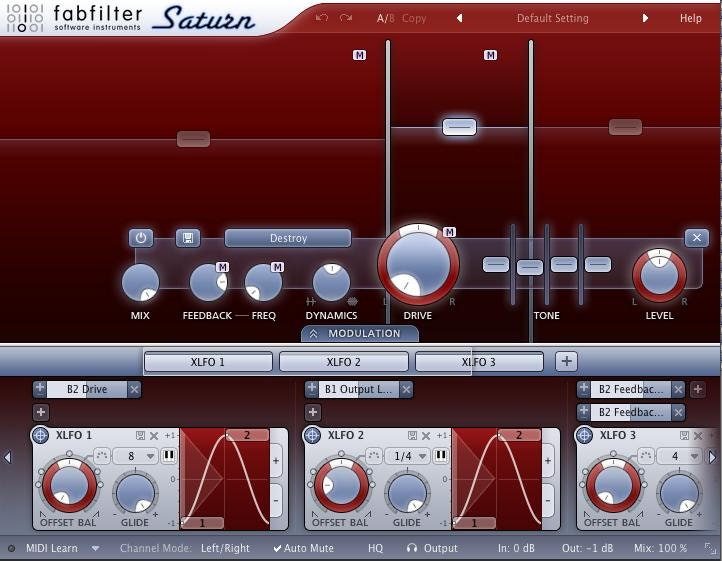Click XLFO 2 step sequencer dots icon
Viewport: 722px width, 561px height.
coord(374,456)
